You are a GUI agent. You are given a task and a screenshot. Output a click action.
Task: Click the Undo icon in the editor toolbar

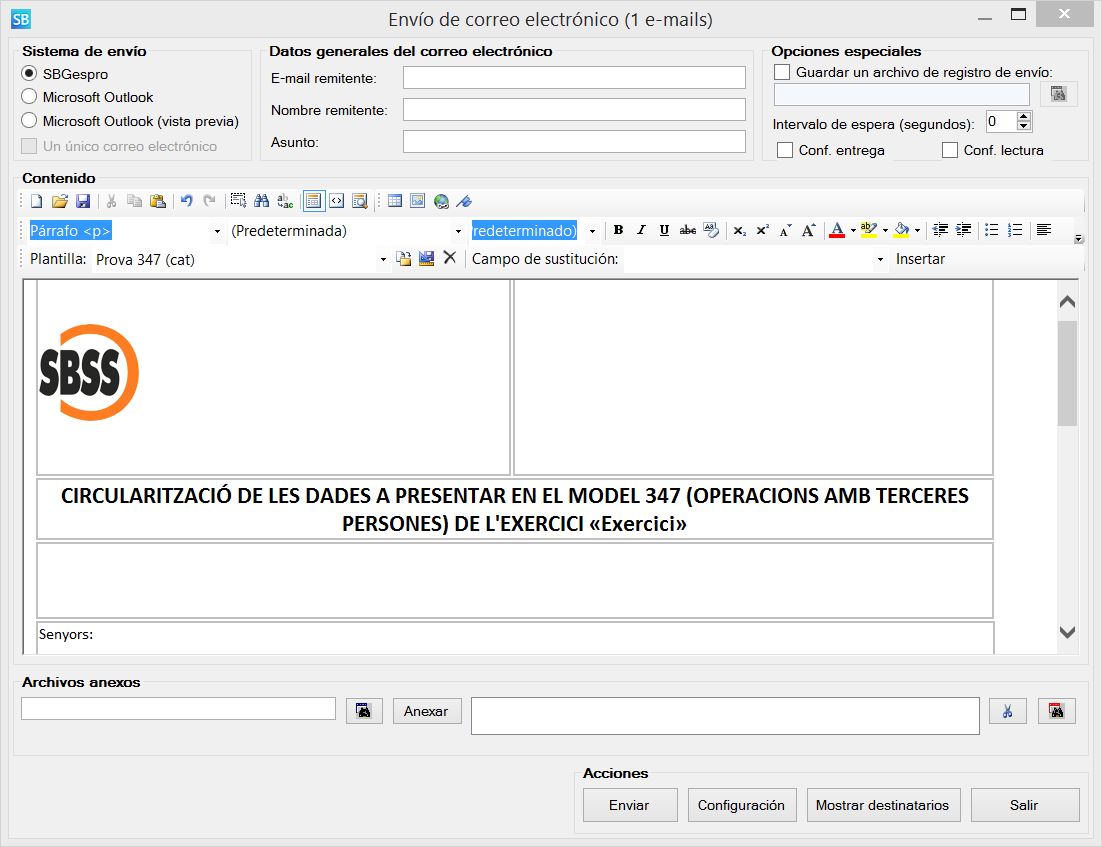[188, 200]
